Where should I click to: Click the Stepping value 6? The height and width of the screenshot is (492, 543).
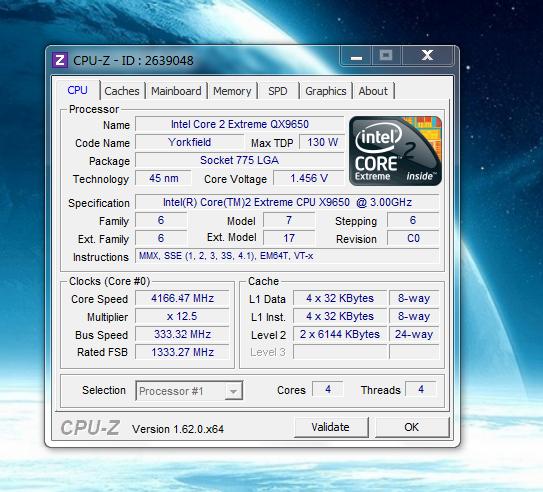click(x=413, y=220)
